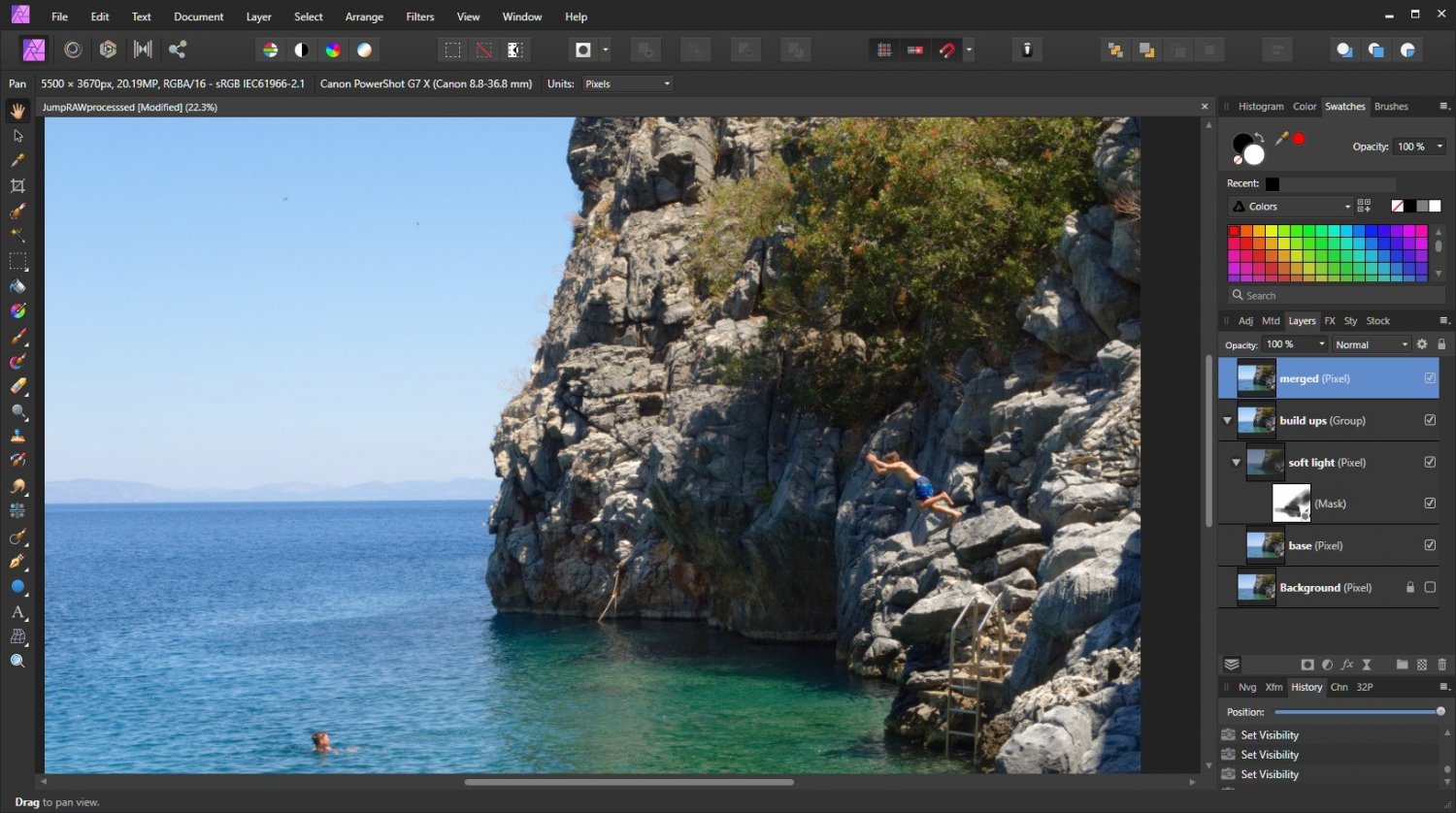This screenshot has width=1456, height=813.
Task: Delete layer using trash icon
Action: point(1441,665)
